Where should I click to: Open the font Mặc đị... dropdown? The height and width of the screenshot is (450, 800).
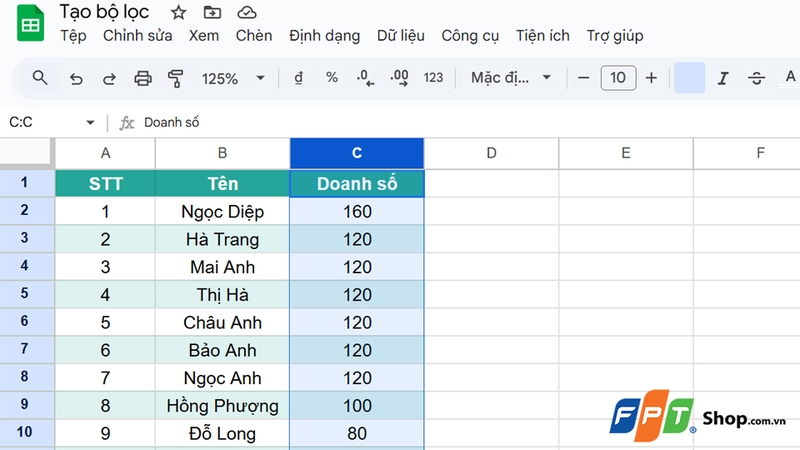pos(511,78)
